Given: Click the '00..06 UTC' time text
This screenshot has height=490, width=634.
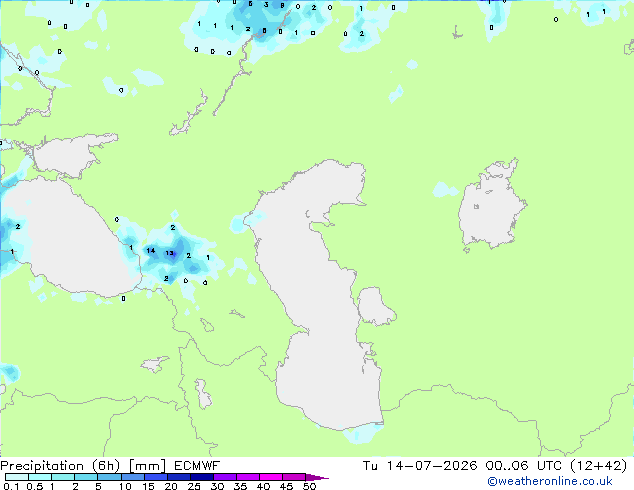Looking at the screenshot, I should coord(524,466).
